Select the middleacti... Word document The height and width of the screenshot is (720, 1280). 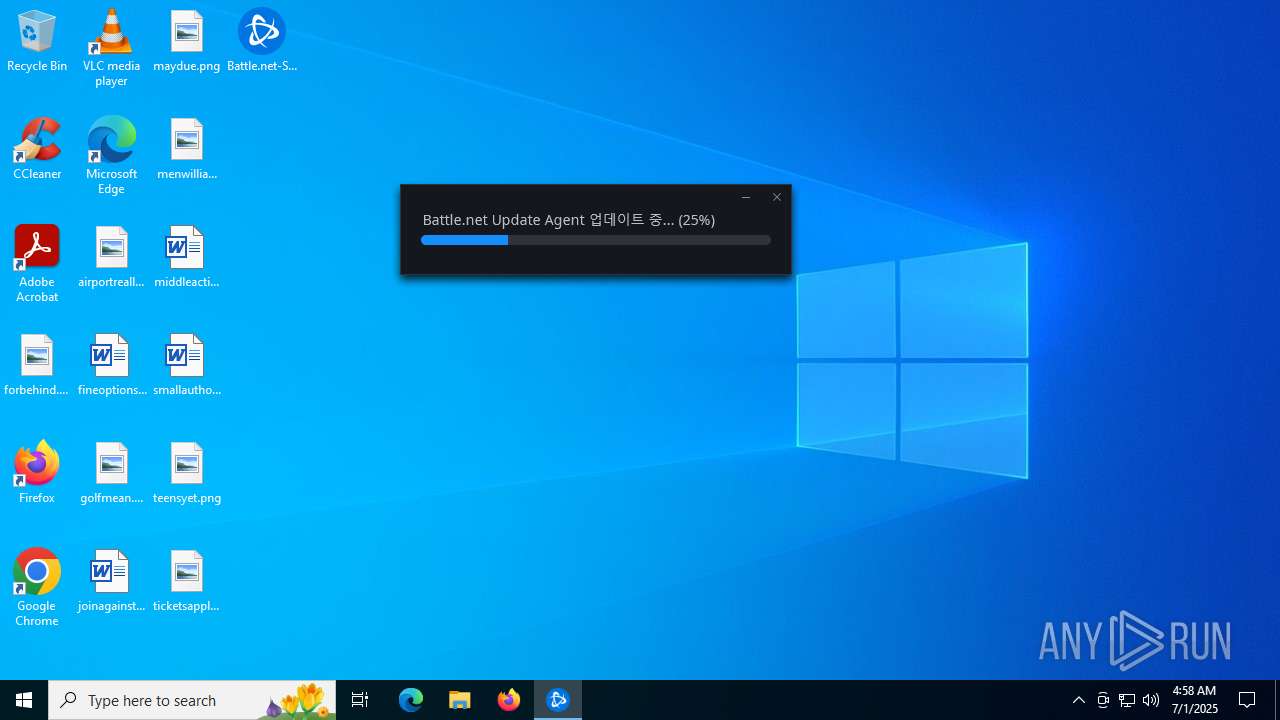click(186, 257)
